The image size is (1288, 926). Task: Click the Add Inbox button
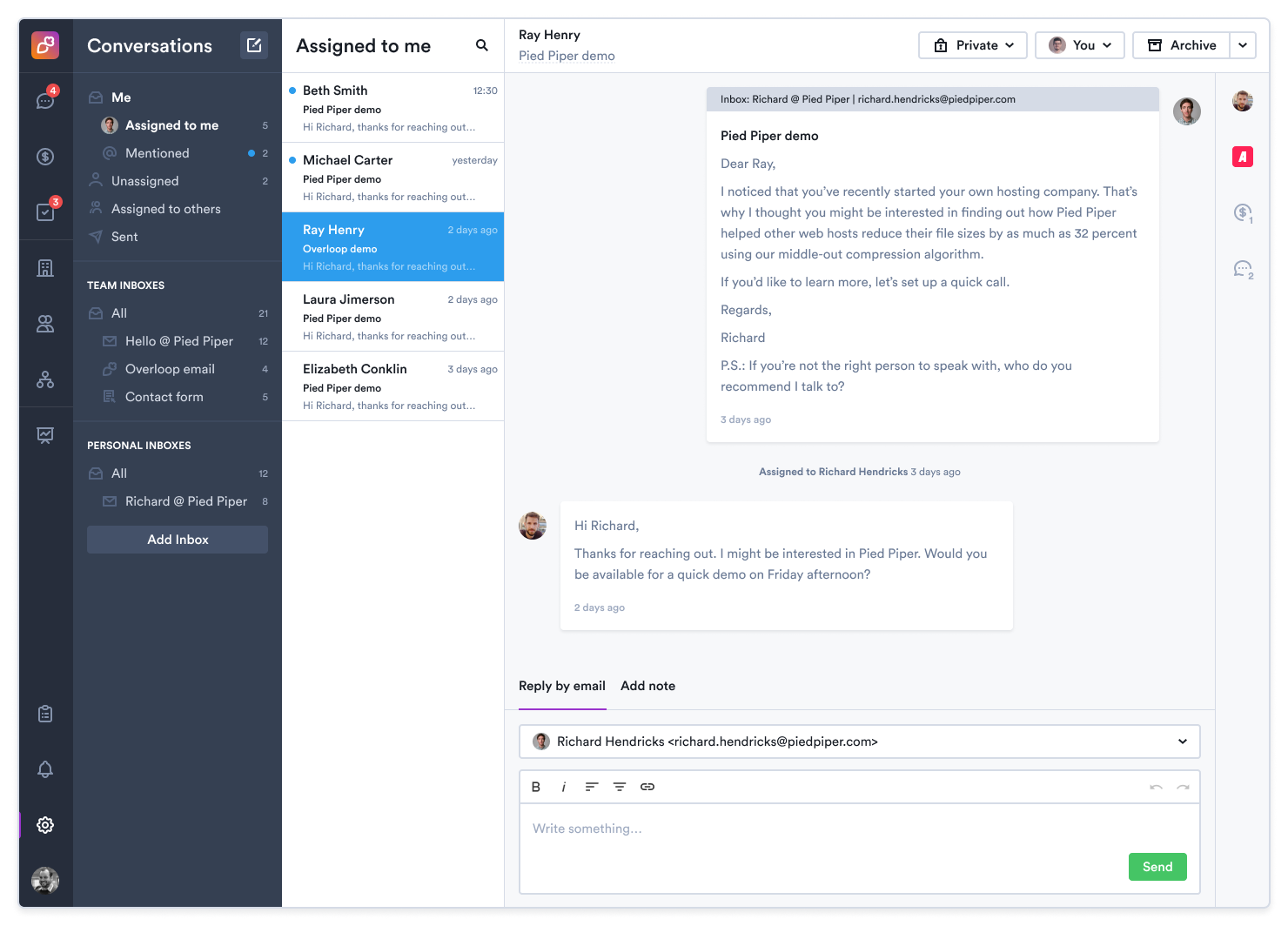178,540
